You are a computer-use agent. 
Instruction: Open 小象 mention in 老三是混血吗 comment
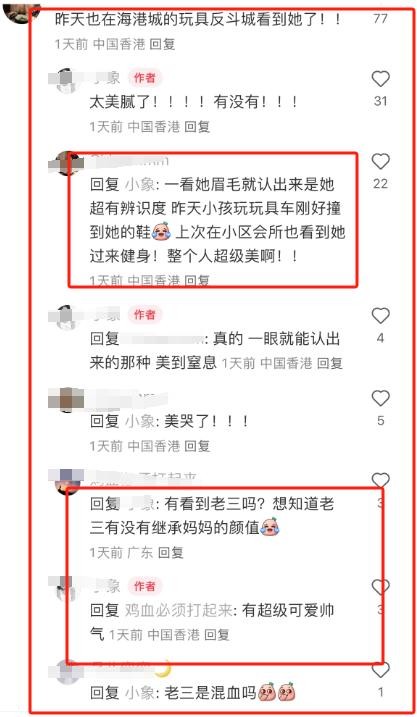click(140, 693)
